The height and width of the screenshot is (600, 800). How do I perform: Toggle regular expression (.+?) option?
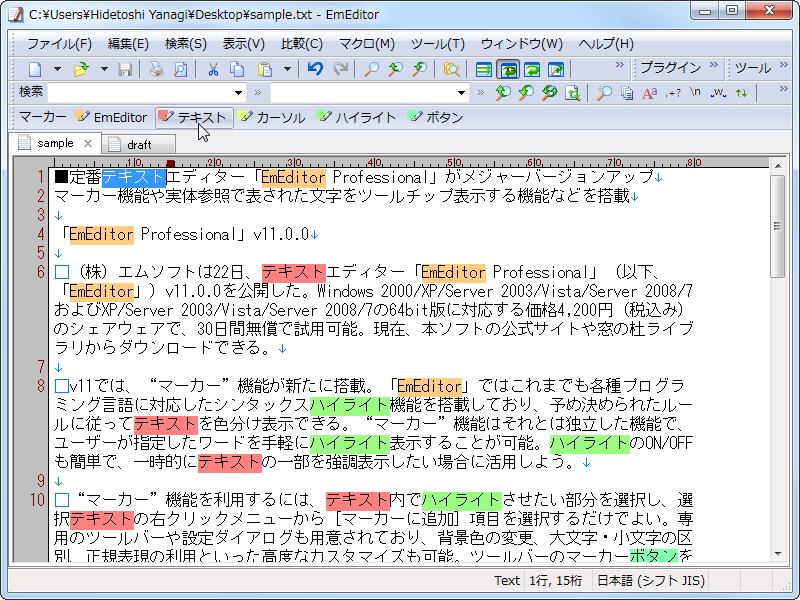pyautogui.click(x=673, y=93)
